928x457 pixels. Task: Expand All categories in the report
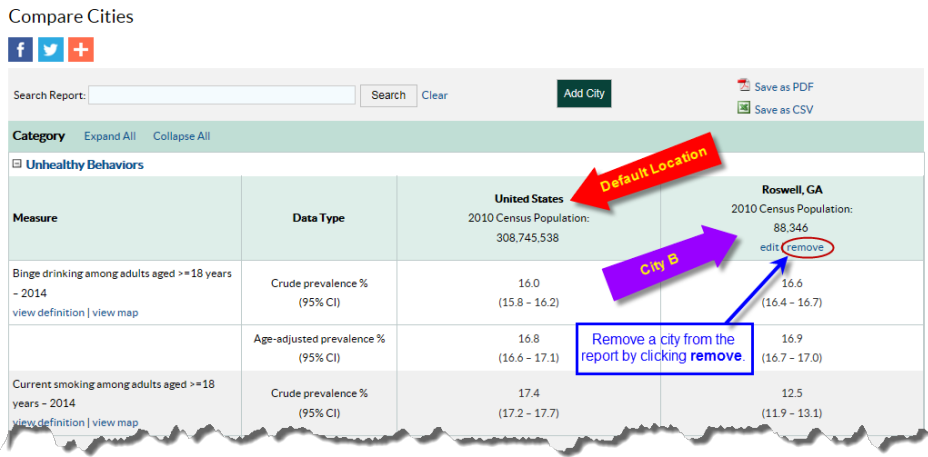click(110, 136)
